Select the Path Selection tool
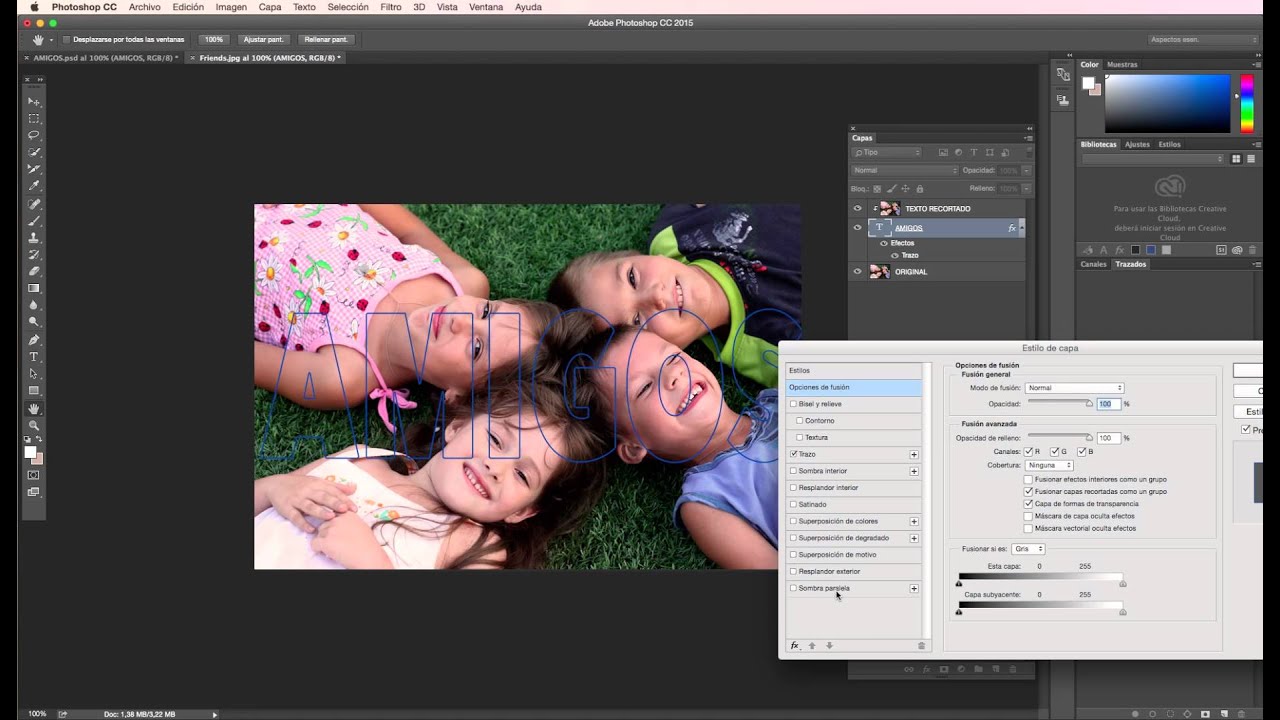Image resolution: width=1280 pixels, height=720 pixels. click(x=34, y=374)
